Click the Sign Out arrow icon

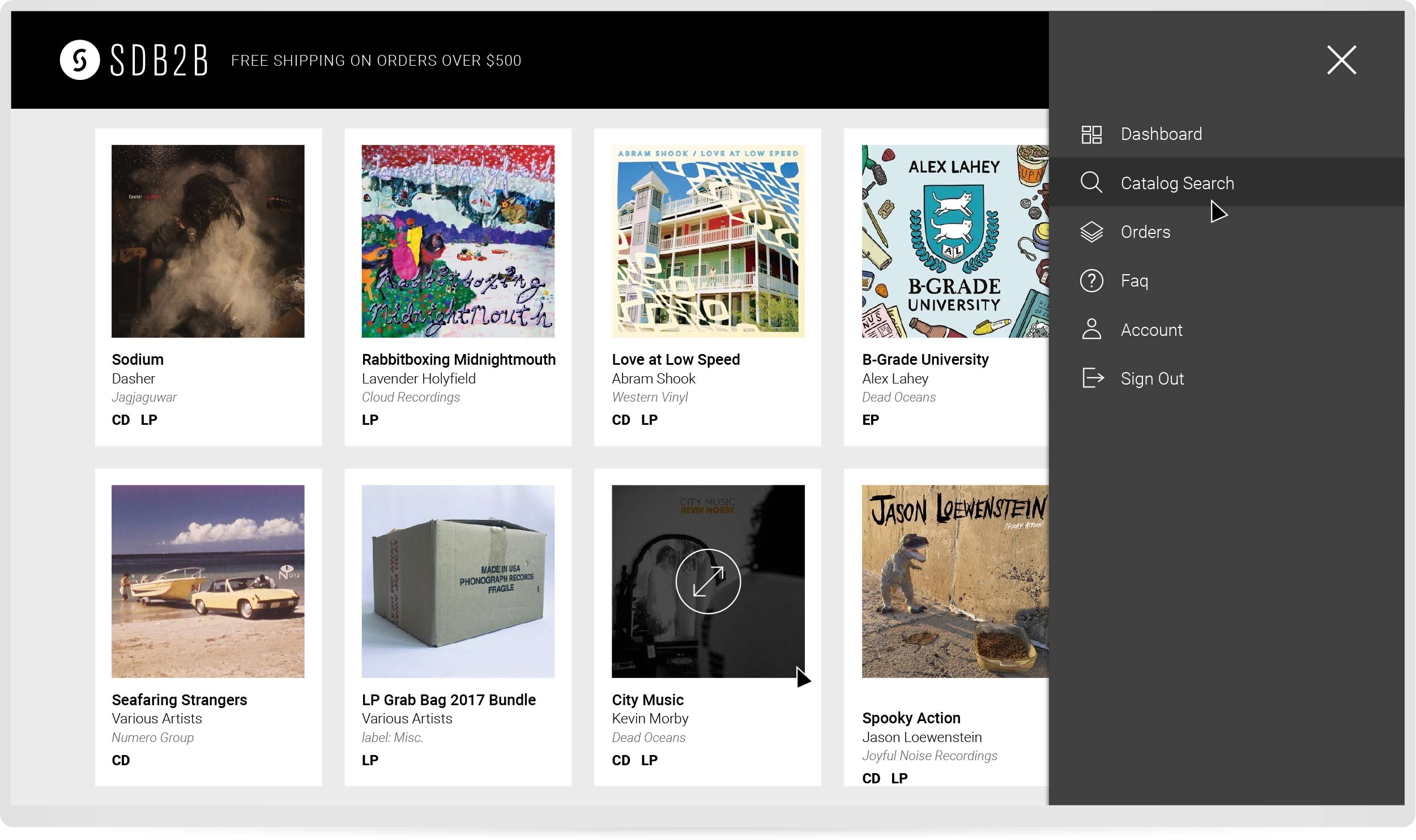1092,378
